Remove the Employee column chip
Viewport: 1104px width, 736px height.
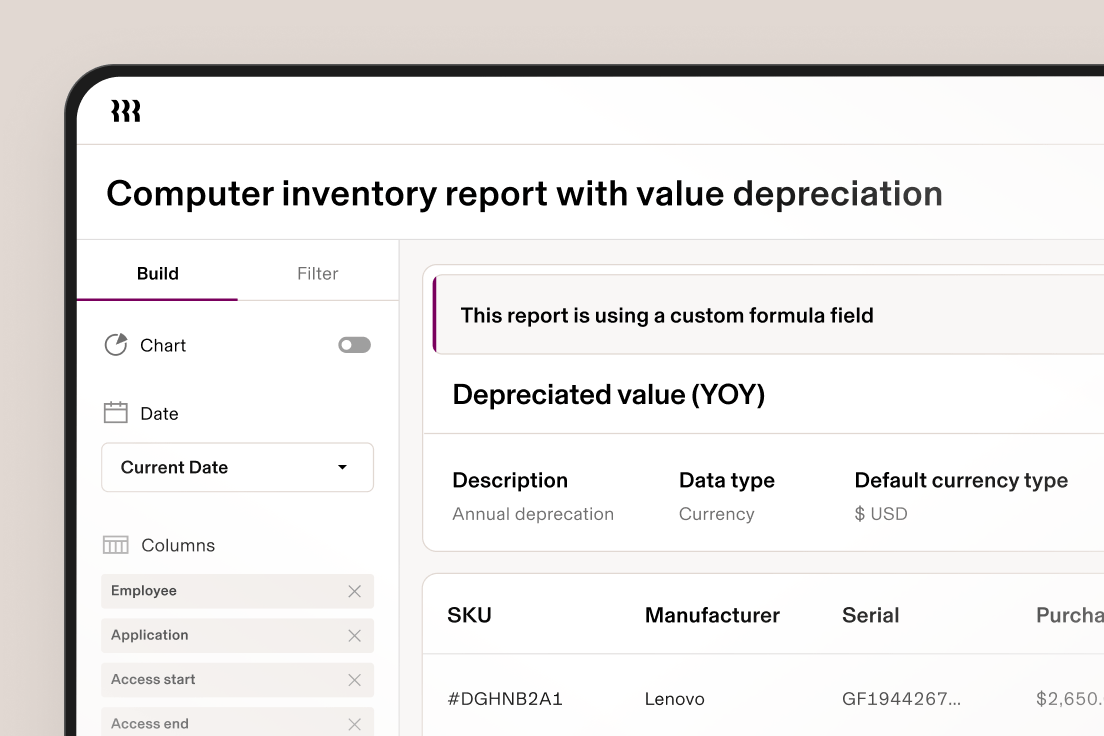point(355,591)
